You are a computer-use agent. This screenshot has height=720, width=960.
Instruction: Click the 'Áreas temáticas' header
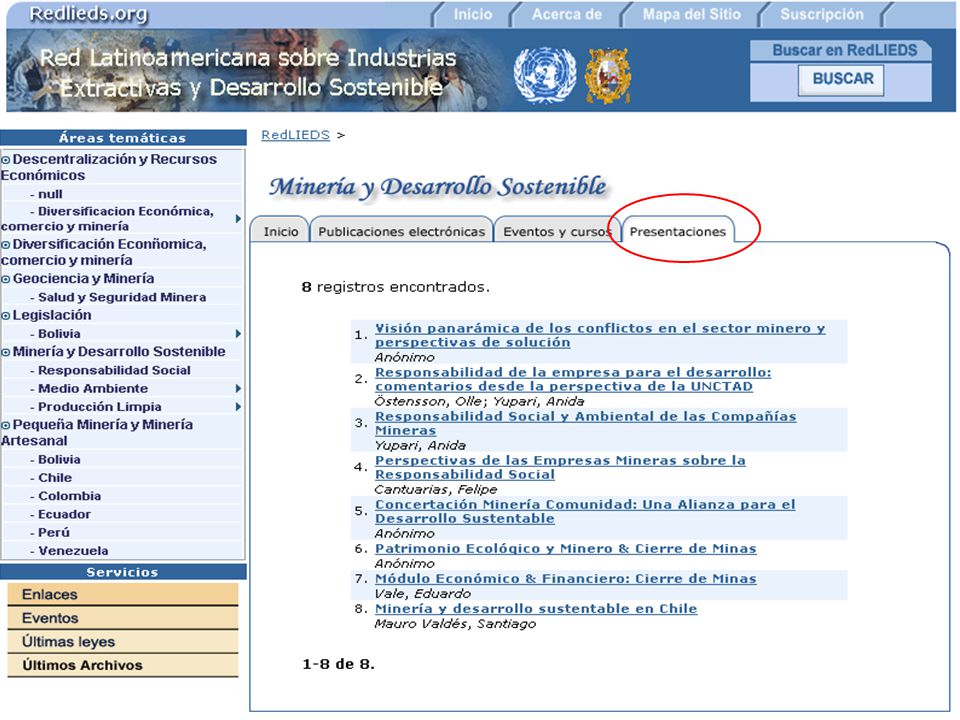tap(122, 138)
